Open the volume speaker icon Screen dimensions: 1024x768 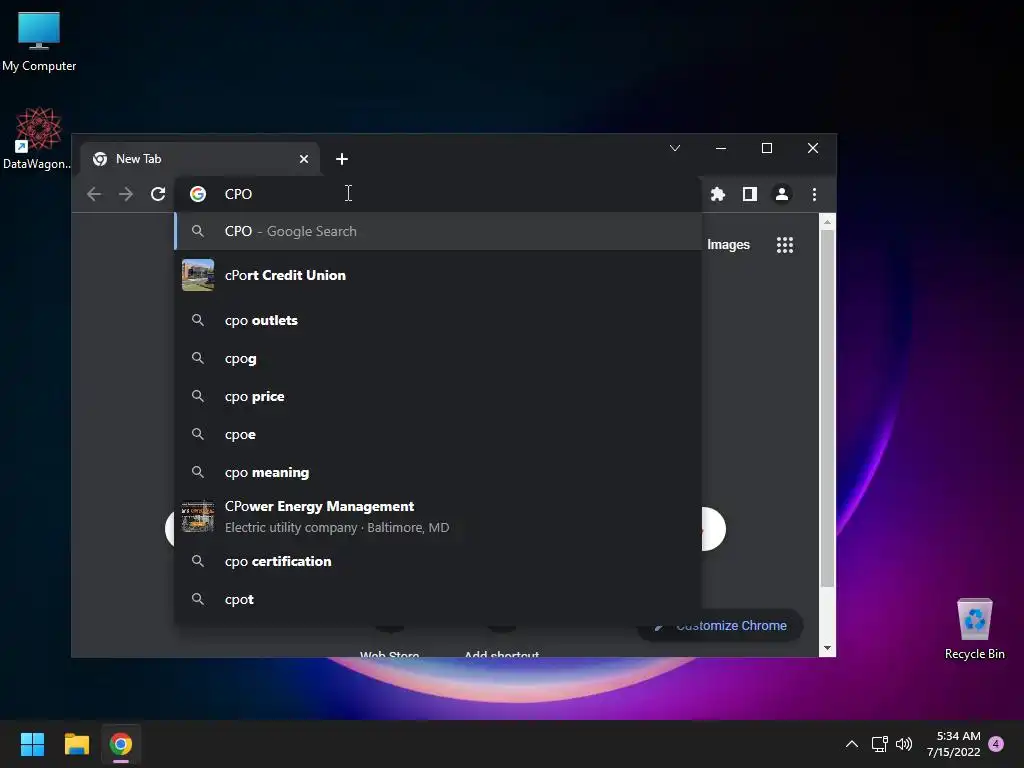(904, 744)
